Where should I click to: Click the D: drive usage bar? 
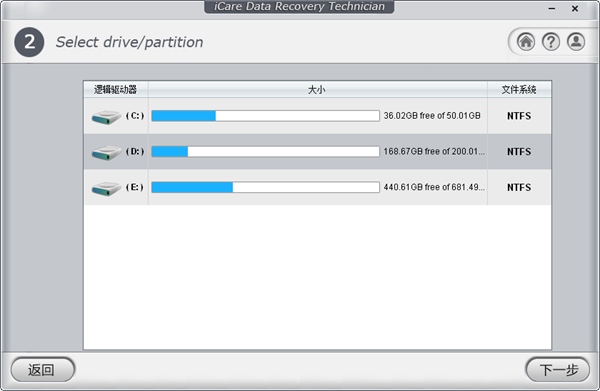coord(266,152)
